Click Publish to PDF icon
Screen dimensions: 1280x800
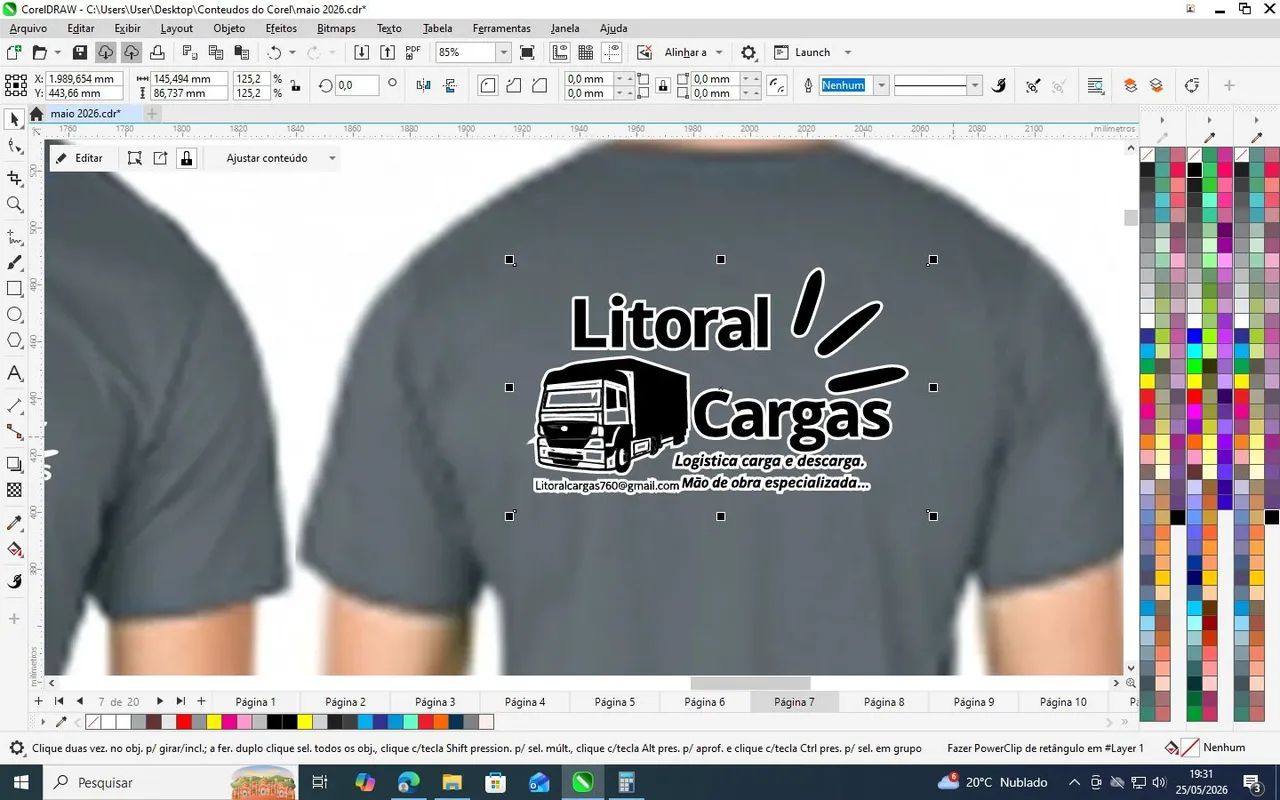412,52
